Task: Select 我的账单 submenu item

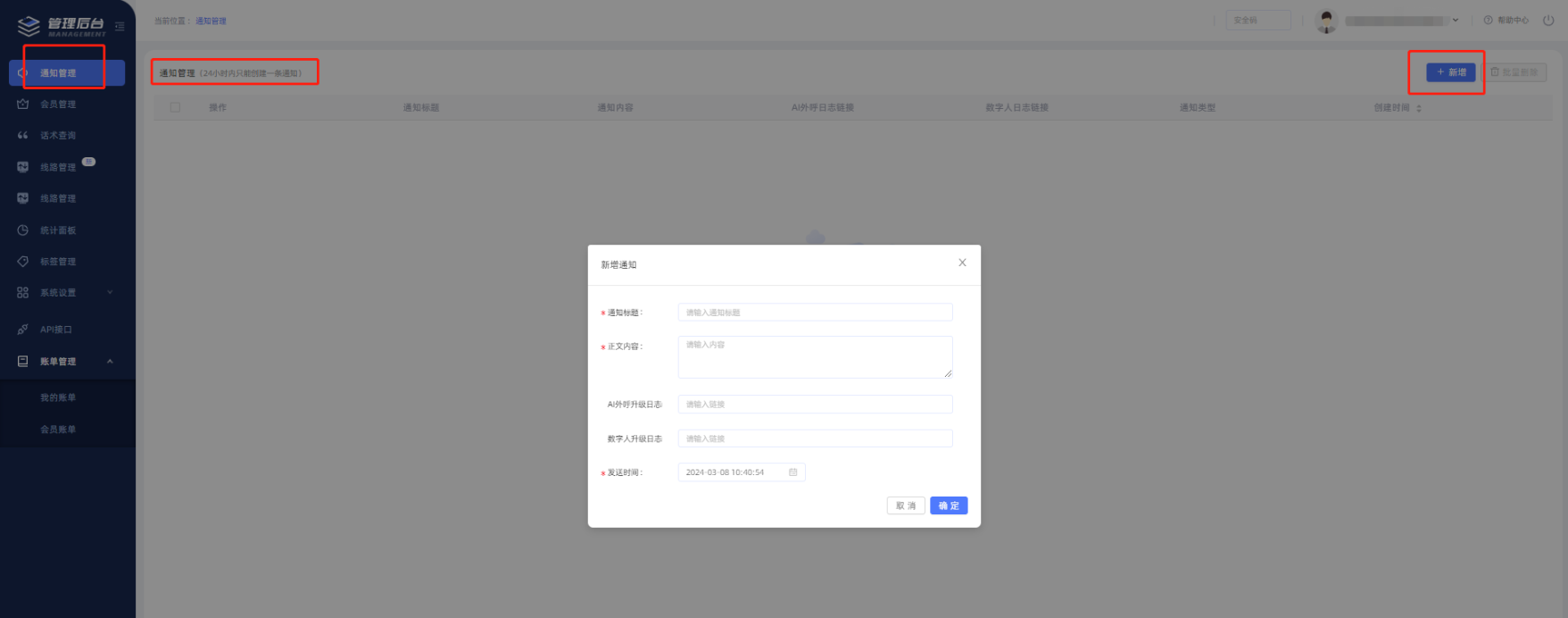Action: (58, 397)
